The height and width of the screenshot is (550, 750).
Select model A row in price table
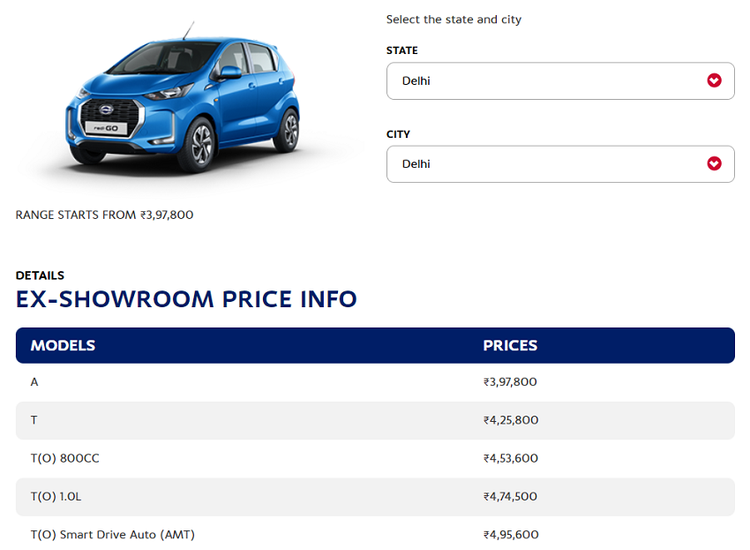click(x=34, y=382)
